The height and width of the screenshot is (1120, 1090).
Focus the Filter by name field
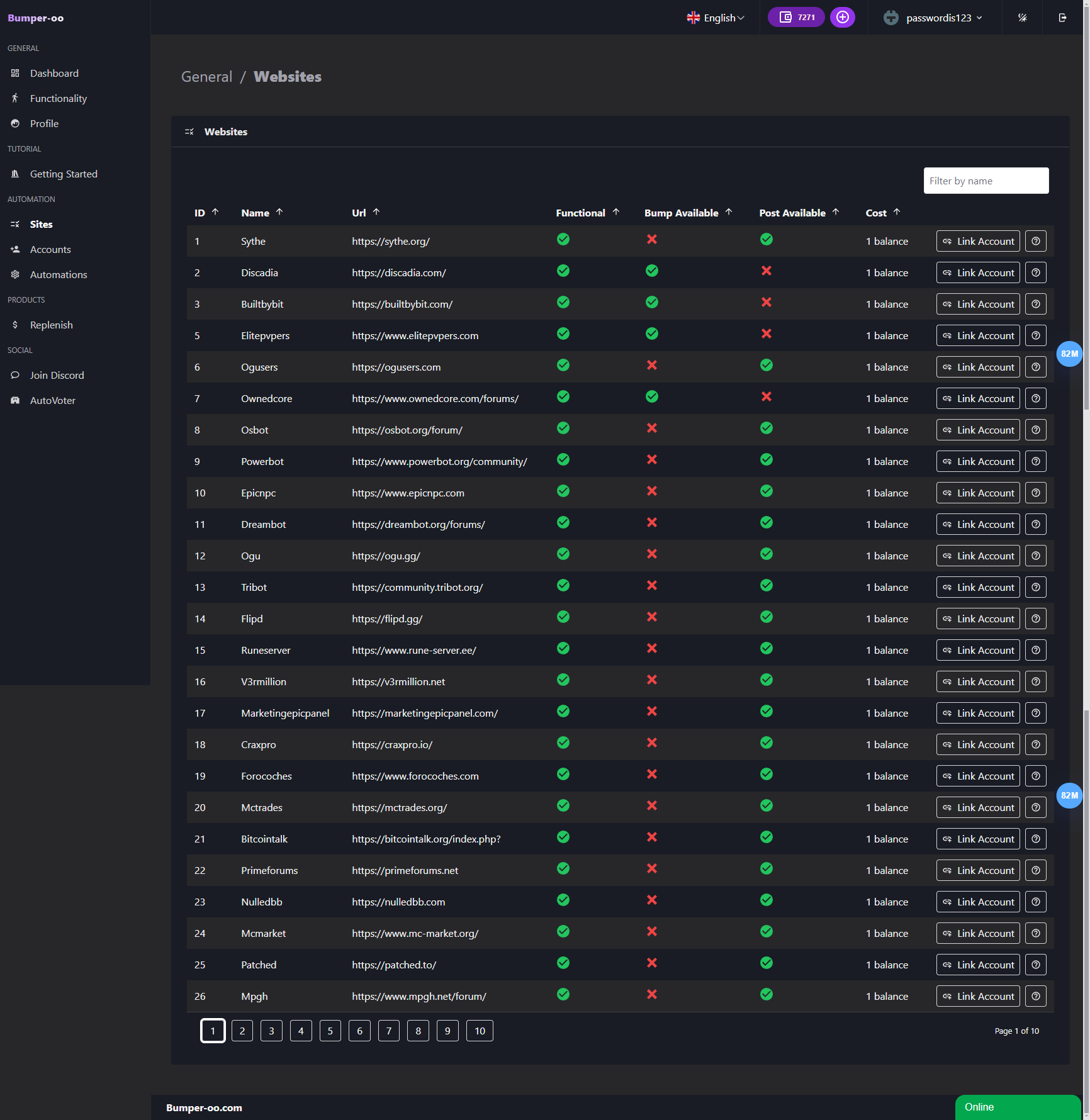coord(986,181)
